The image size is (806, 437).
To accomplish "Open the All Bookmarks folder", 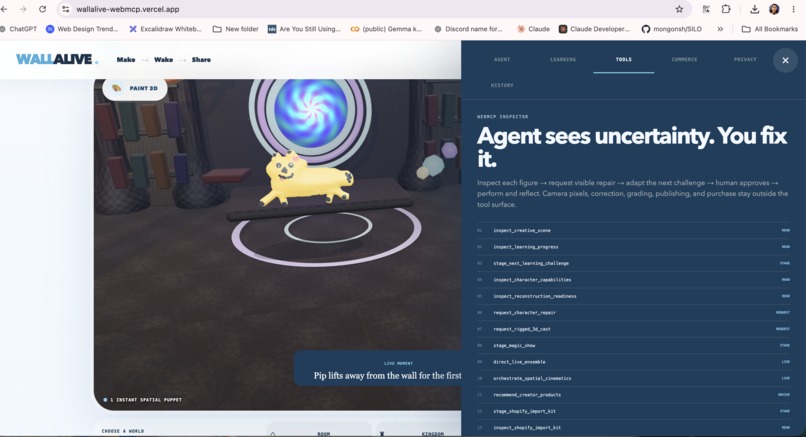I will tap(770, 29).
